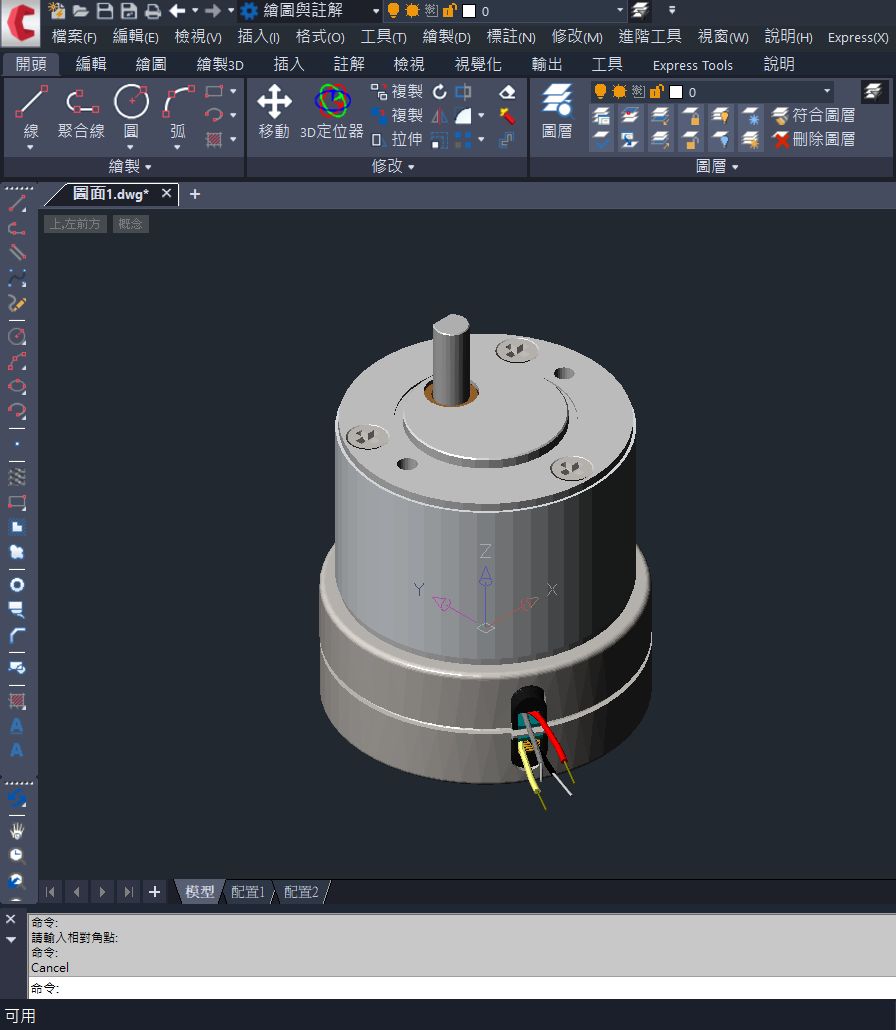Click the visual style label 概念

coord(130,224)
